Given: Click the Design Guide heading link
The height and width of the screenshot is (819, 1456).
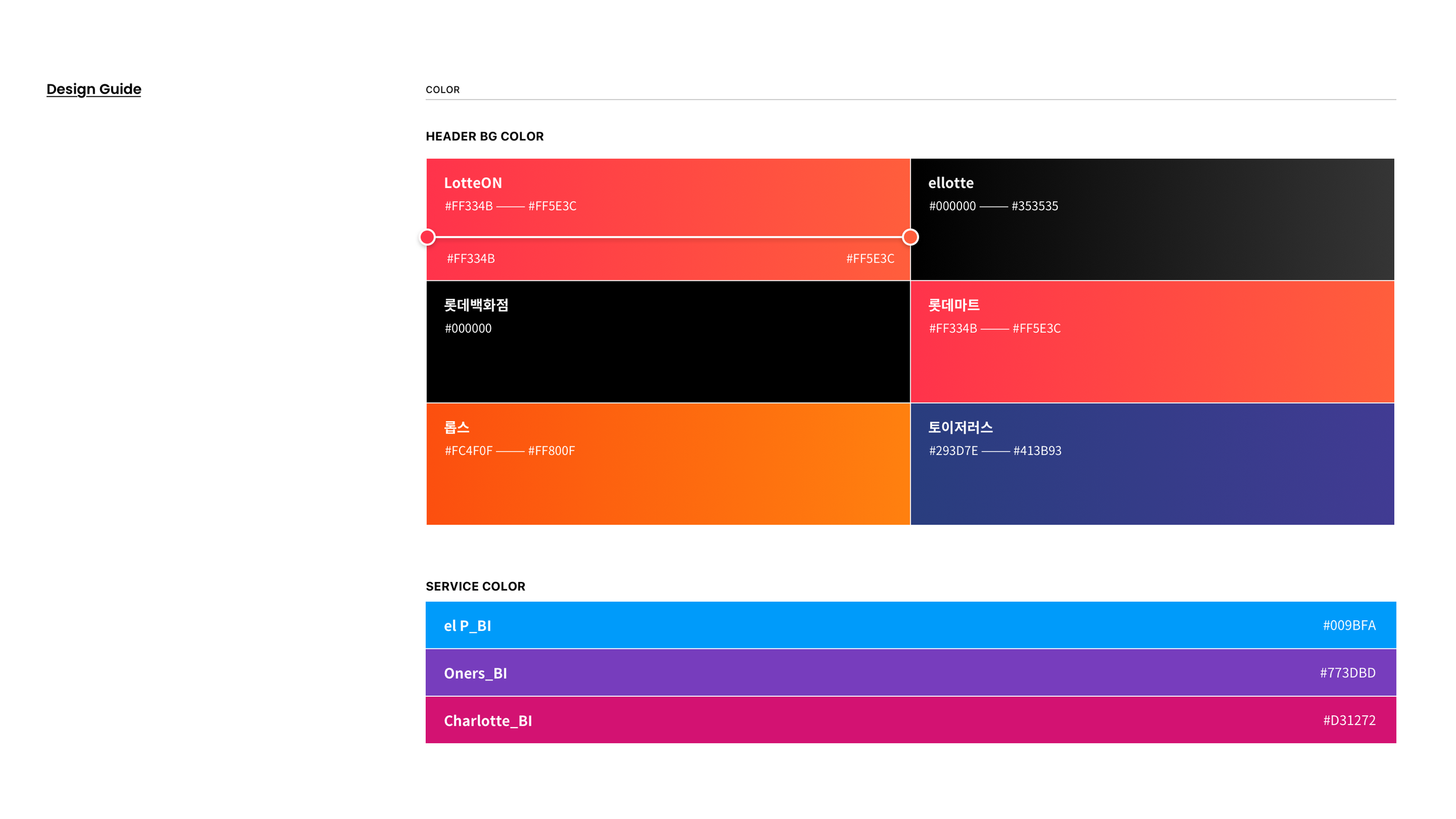Looking at the screenshot, I should (94, 89).
